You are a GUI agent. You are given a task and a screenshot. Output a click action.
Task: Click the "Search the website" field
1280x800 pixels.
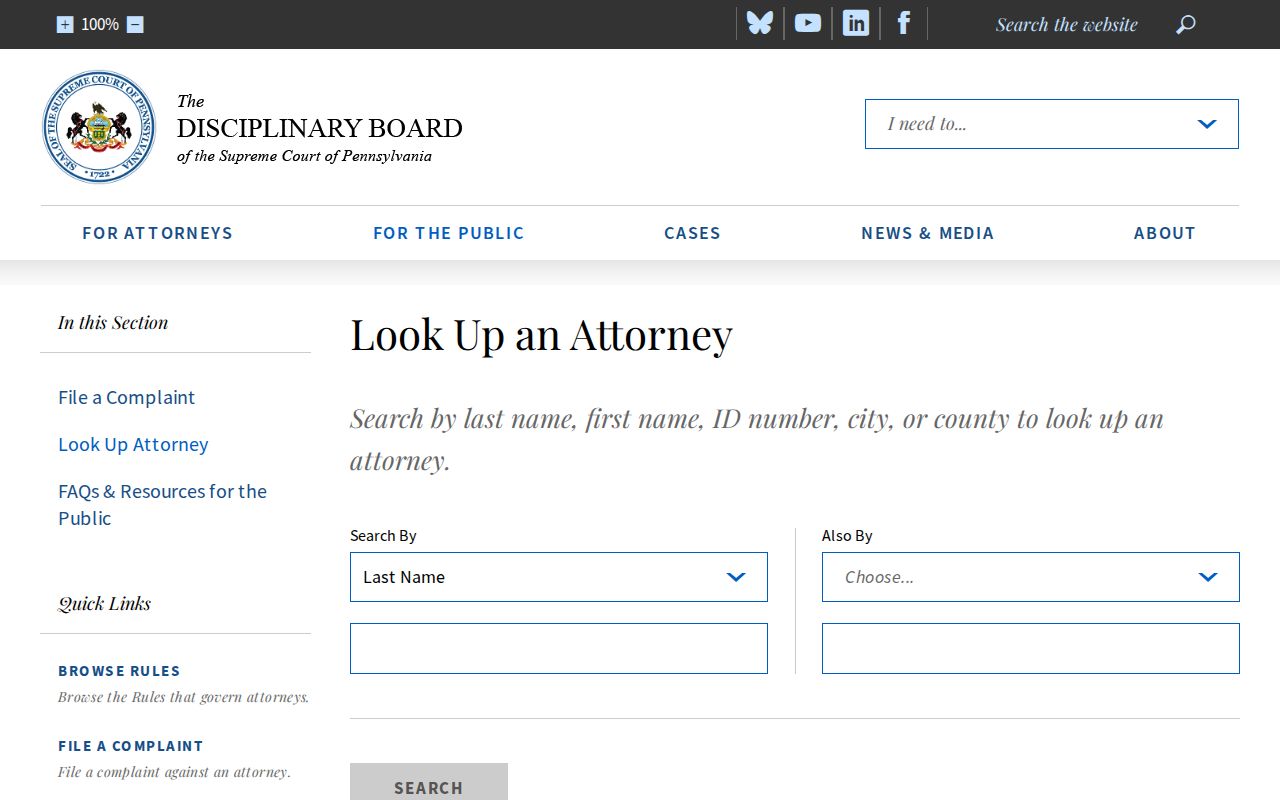[x=1067, y=25]
